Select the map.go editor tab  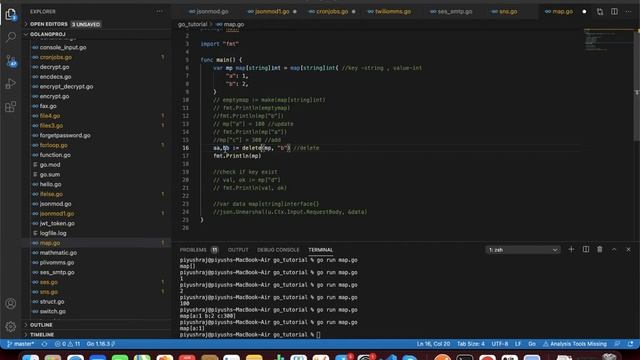coord(562,11)
